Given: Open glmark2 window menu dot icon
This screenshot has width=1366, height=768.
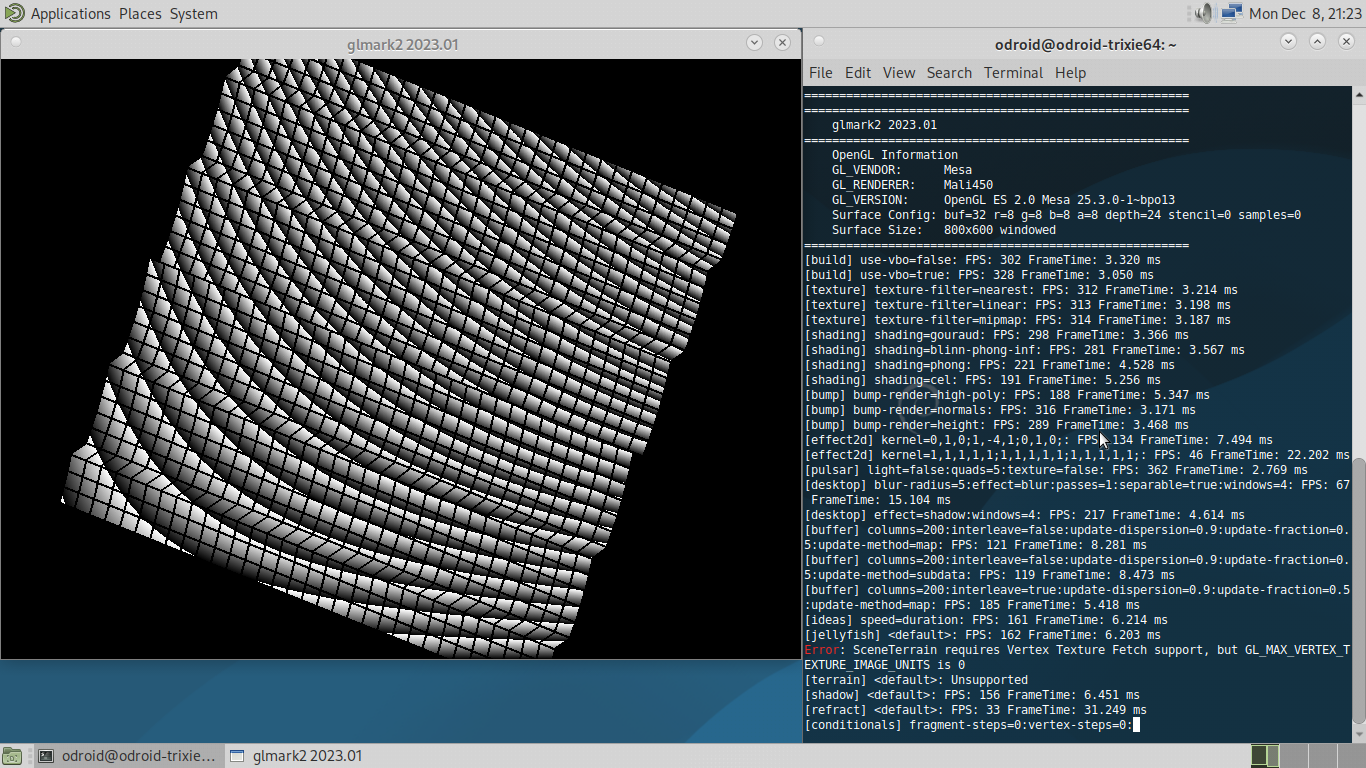Looking at the screenshot, I should (15, 42).
